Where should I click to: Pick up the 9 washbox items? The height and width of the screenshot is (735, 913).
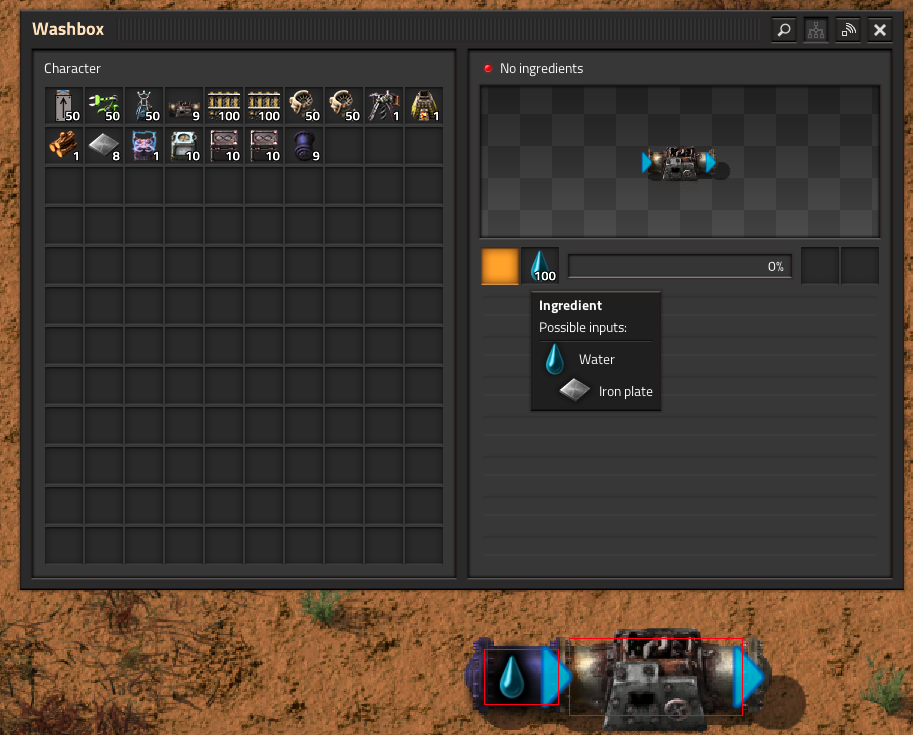[x=184, y=105]
